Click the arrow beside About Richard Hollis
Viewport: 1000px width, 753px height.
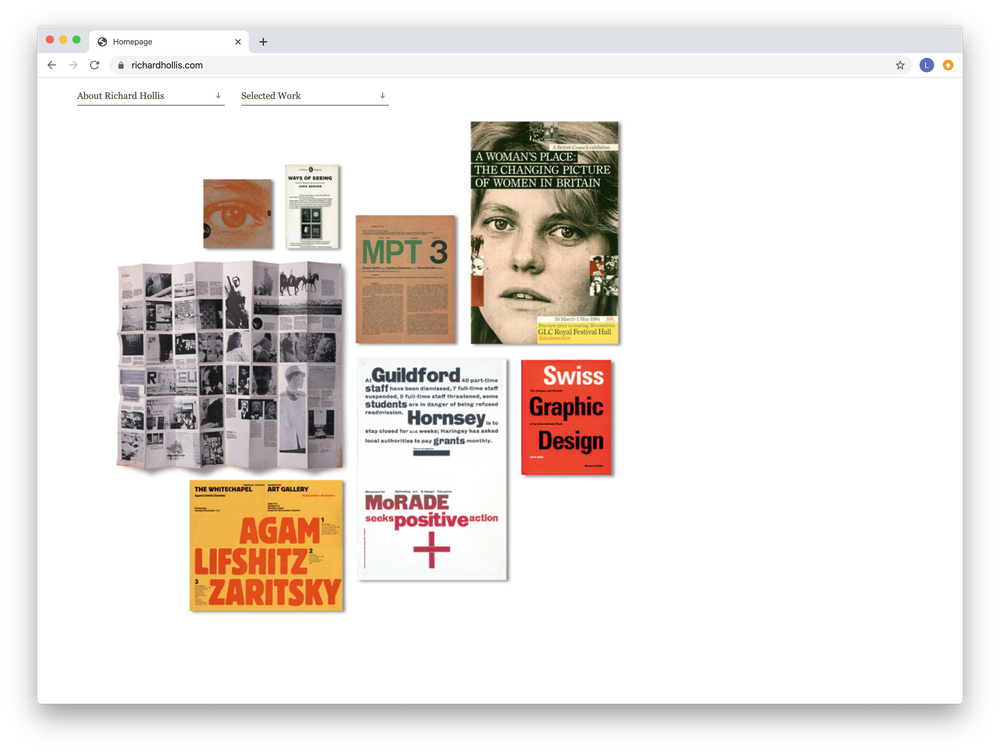tap(218, 95)
